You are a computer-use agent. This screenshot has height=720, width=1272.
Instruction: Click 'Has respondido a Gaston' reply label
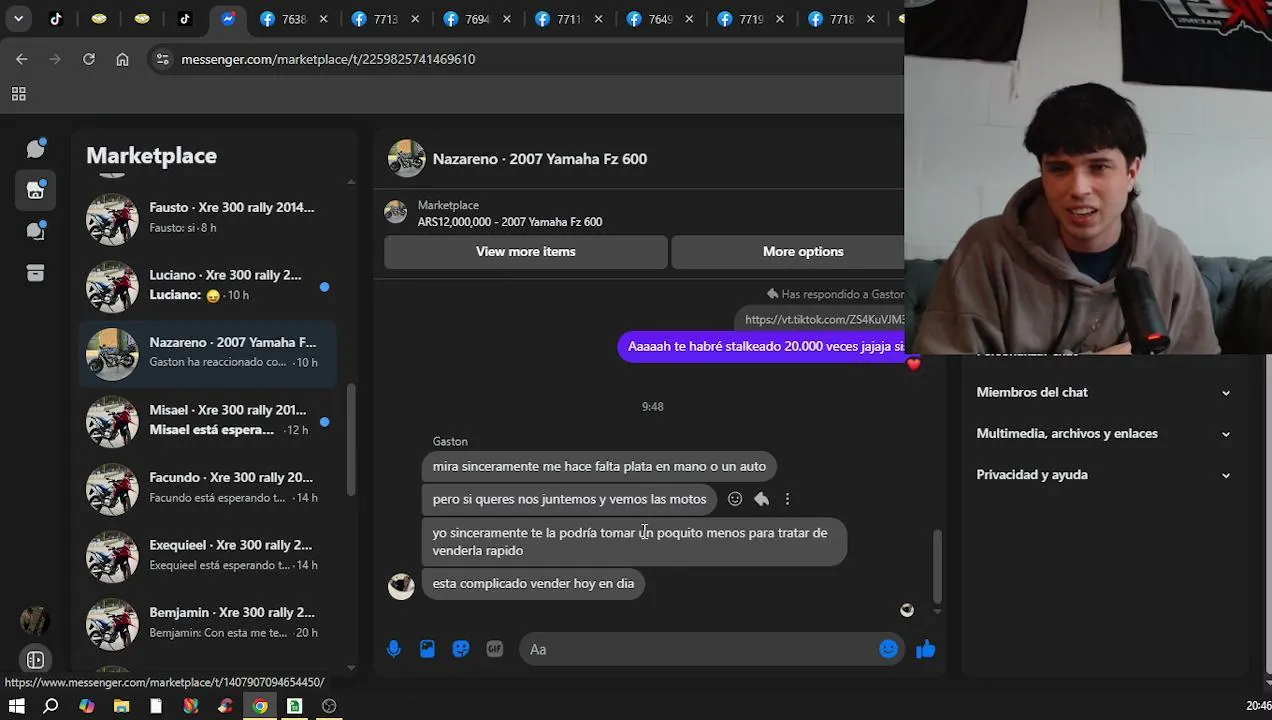[x=835, y=294]
